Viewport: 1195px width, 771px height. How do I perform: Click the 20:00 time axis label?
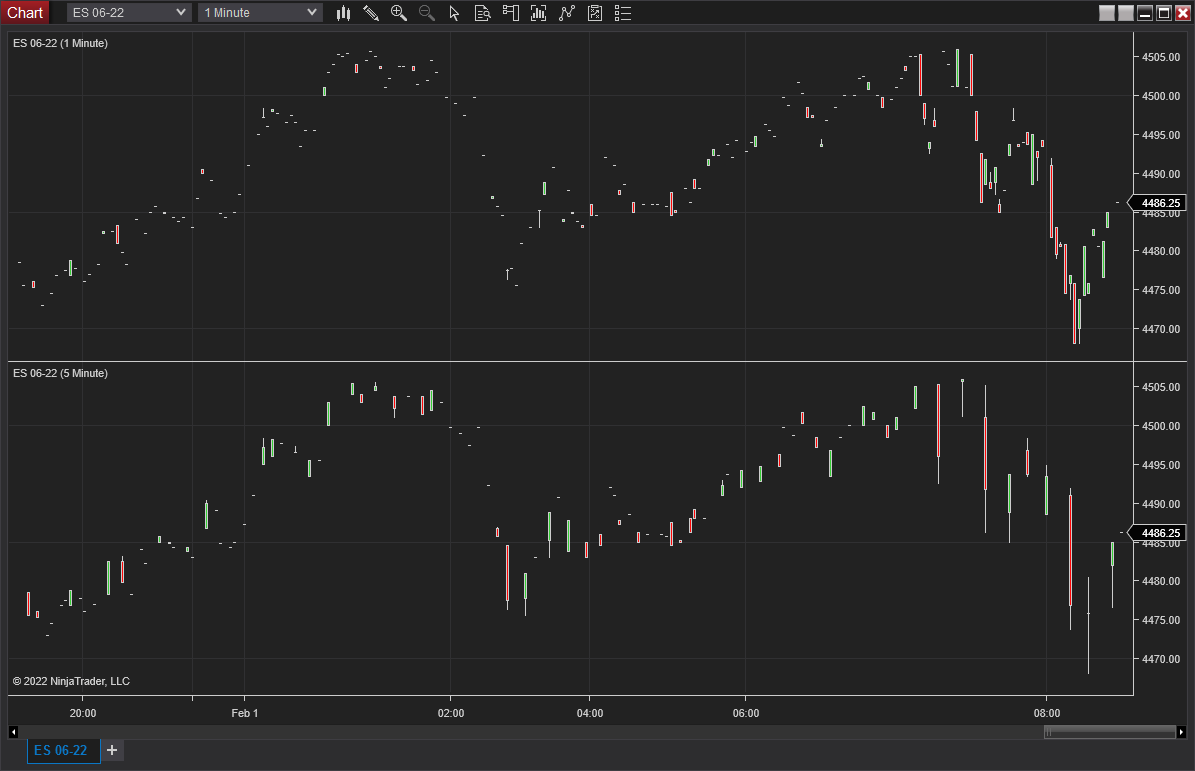(x=83, y=713)
